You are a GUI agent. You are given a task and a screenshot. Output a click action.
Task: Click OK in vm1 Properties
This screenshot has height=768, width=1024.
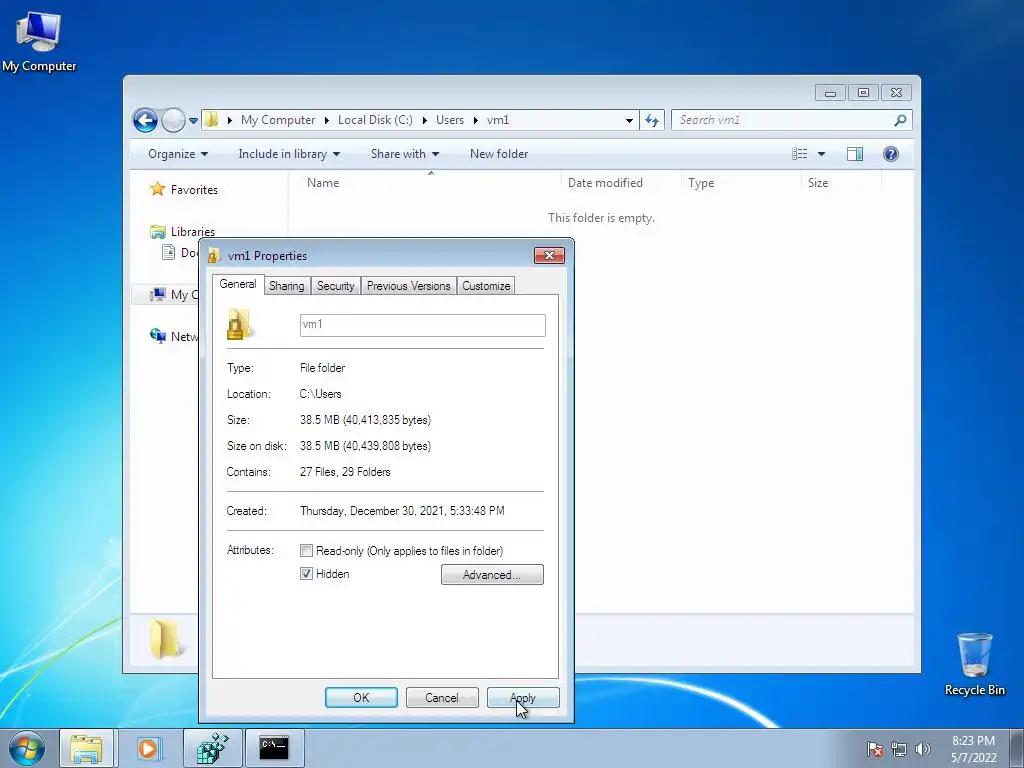(x=361, y=697)
